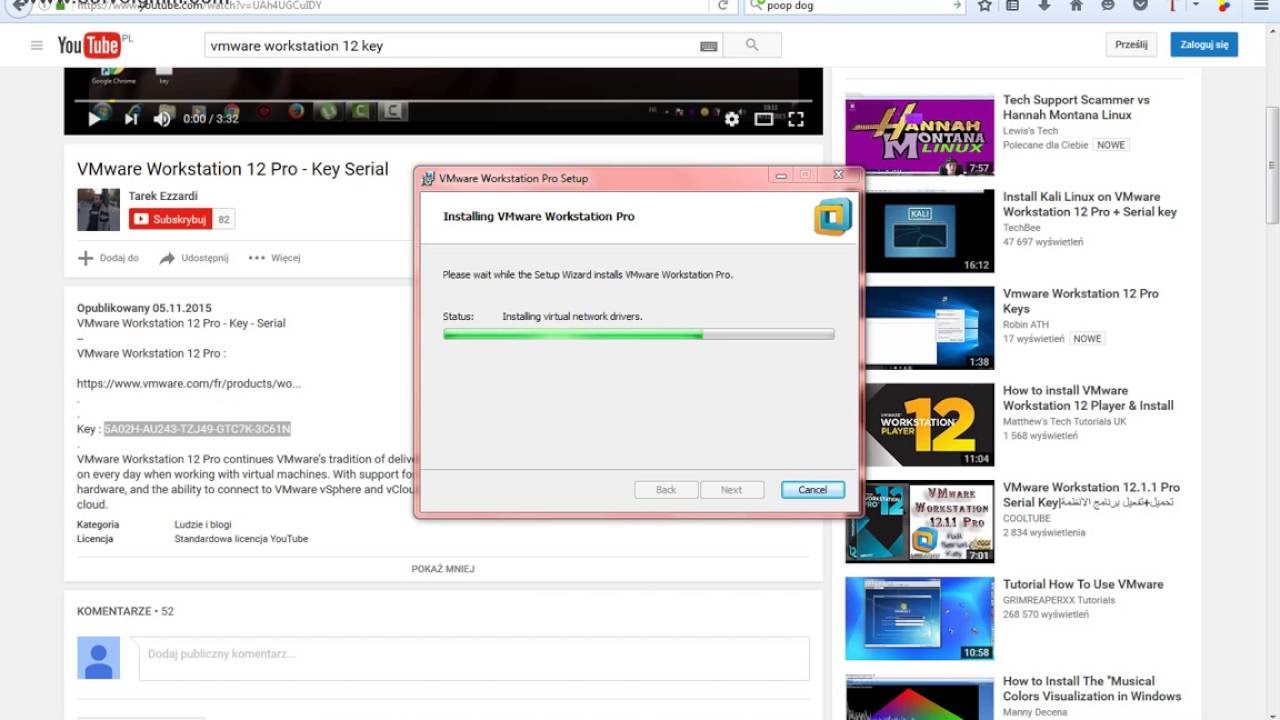The height and width of the screenshot is (720, 1280).
Task: Click Dodaj do add-to button
Action: click(109, 258)
